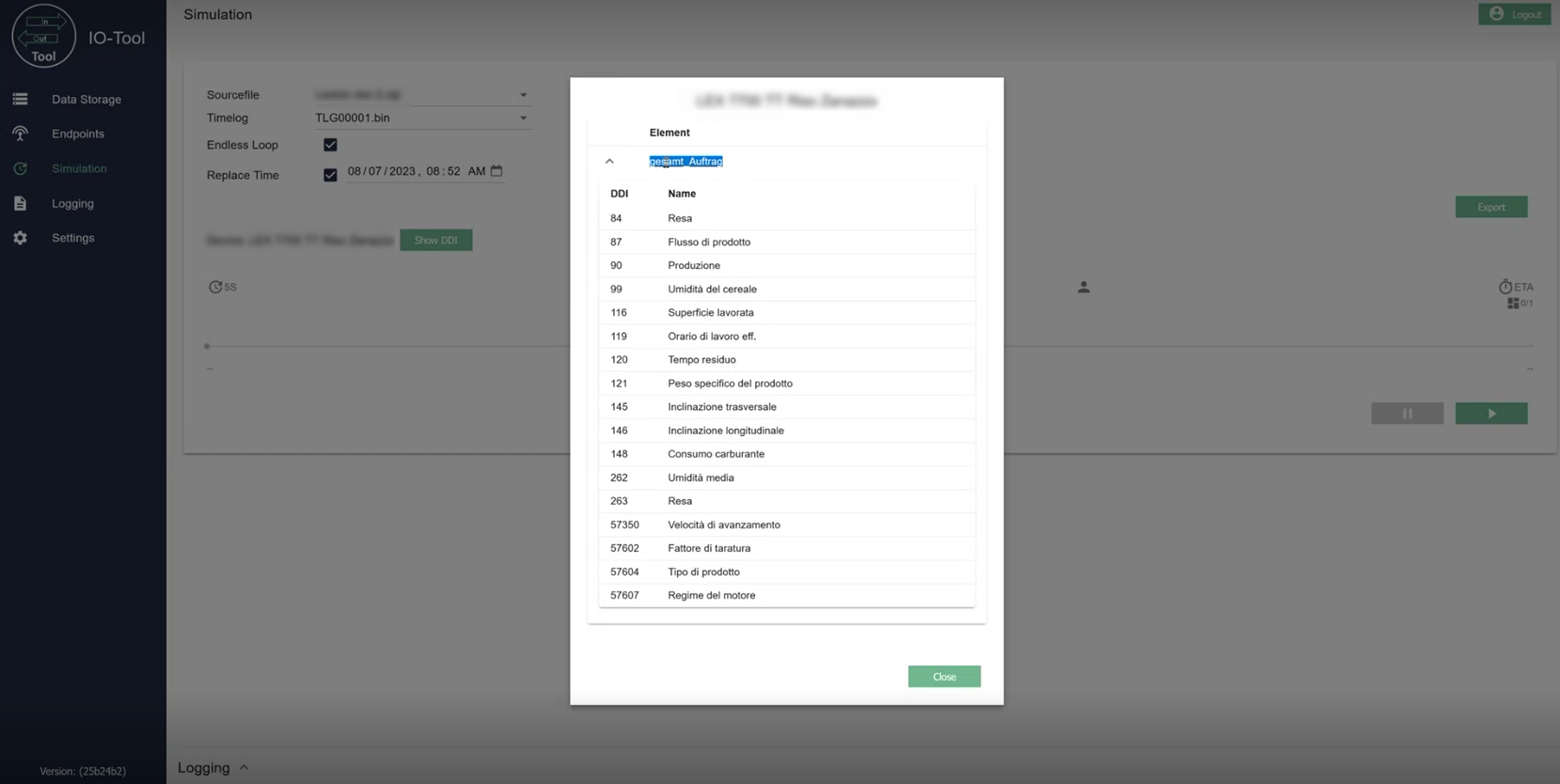Select the row with DDI 84 Resa

pyautogui.click(x=787, y=218)
